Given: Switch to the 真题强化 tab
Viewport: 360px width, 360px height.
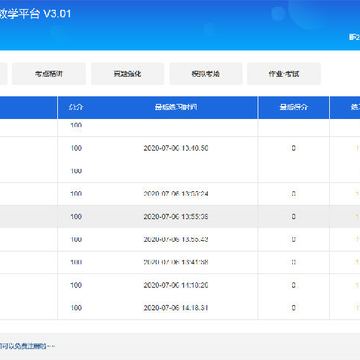Looking at the screenshot, I should click(x=127, y=74).
